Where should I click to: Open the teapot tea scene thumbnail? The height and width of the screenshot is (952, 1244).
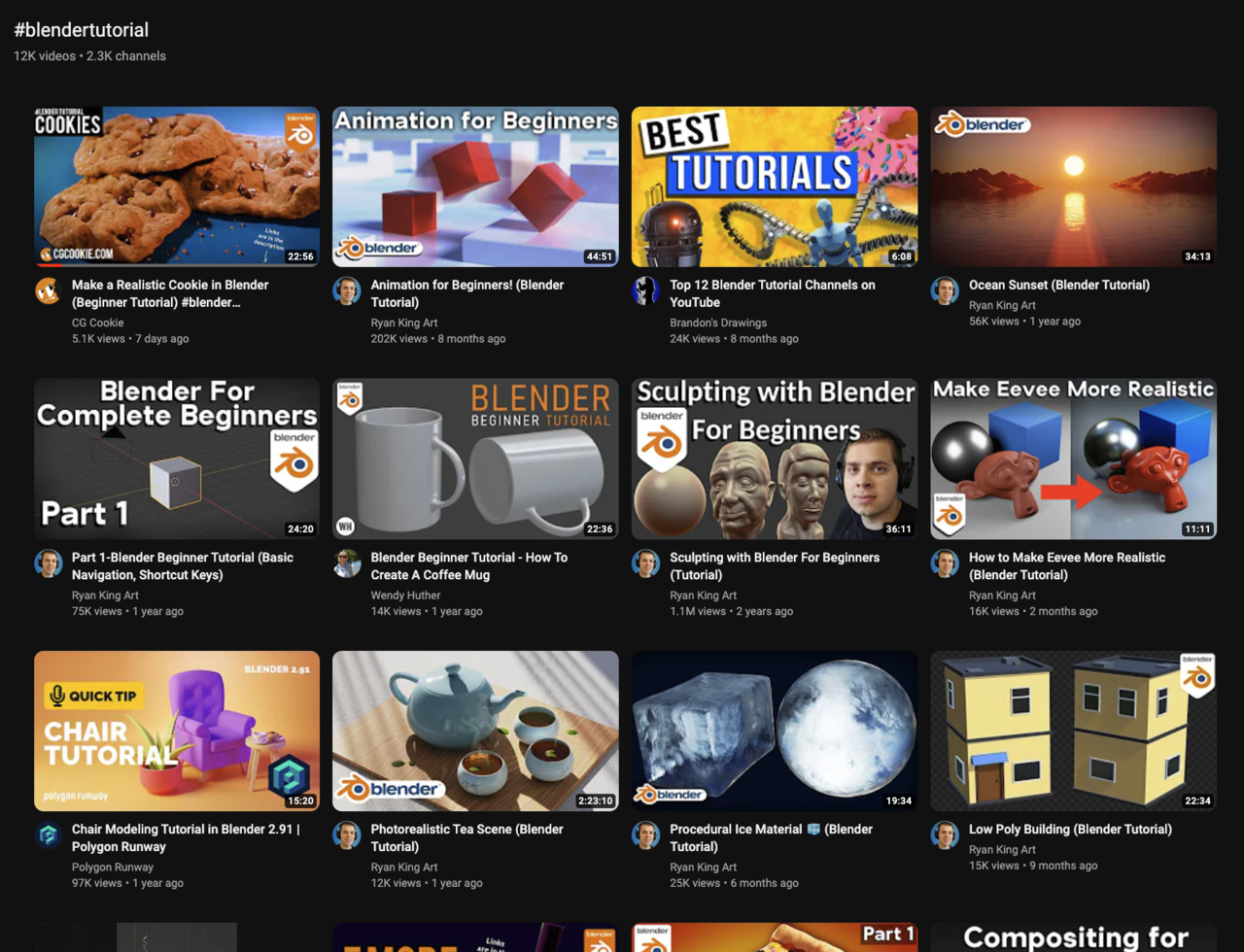coord(475,731)
